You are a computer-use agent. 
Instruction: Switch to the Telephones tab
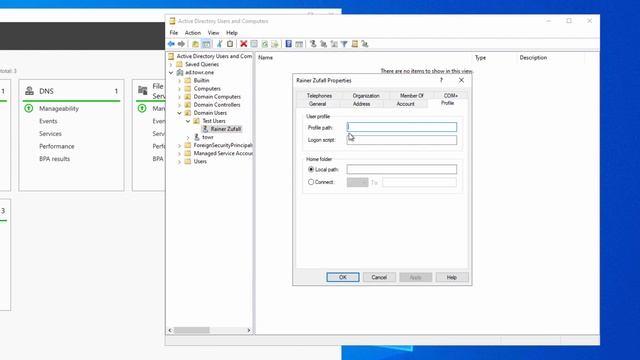319,96
